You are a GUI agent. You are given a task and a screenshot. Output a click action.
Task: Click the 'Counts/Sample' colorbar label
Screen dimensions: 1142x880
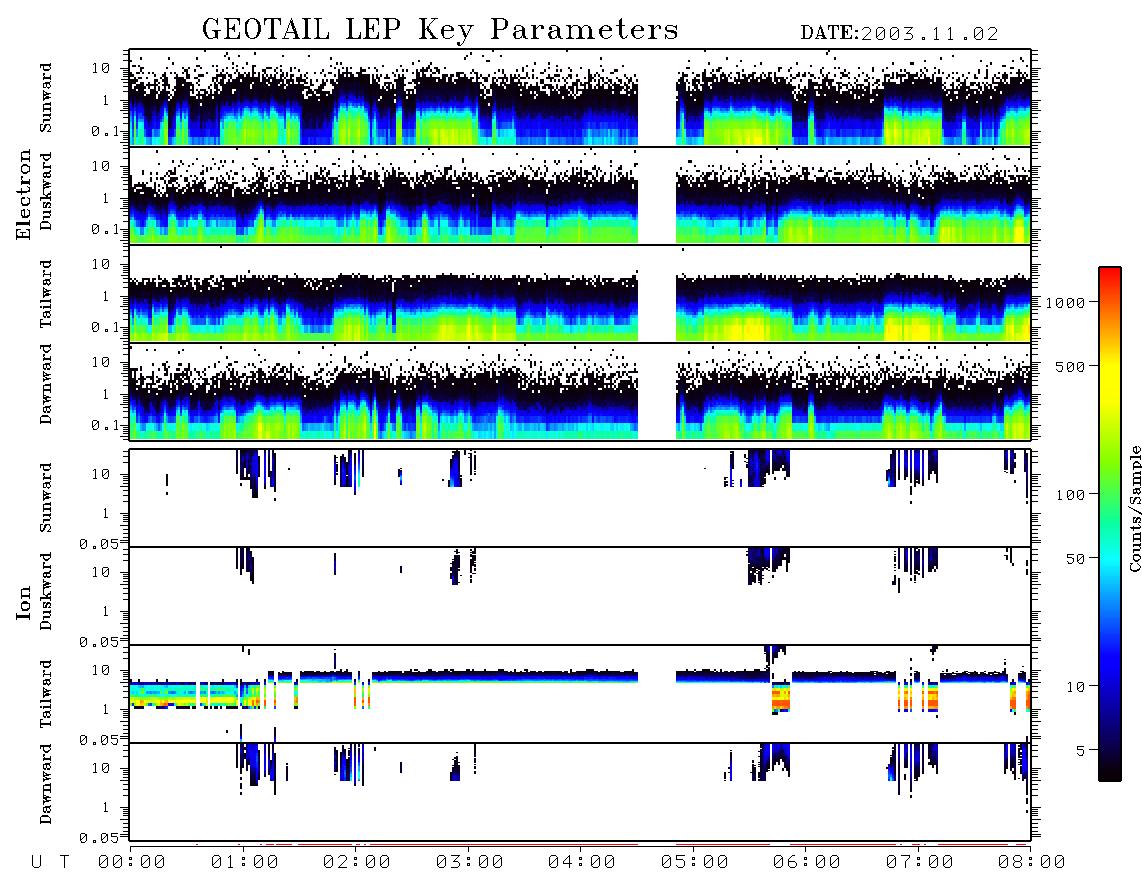[1135, 508]
